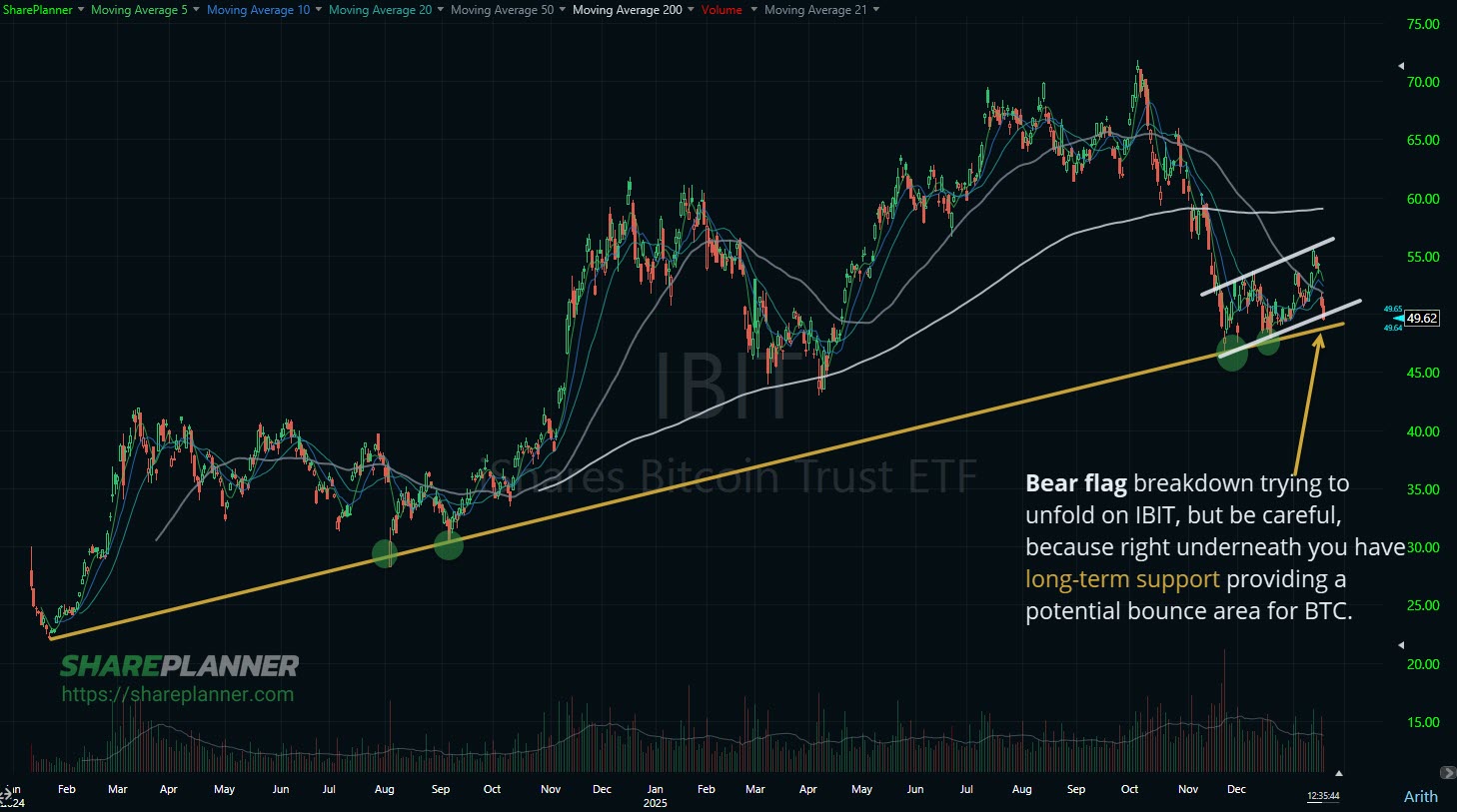Click the green circle marker at September low
1457x812 pixels.
tap(449, 544)
